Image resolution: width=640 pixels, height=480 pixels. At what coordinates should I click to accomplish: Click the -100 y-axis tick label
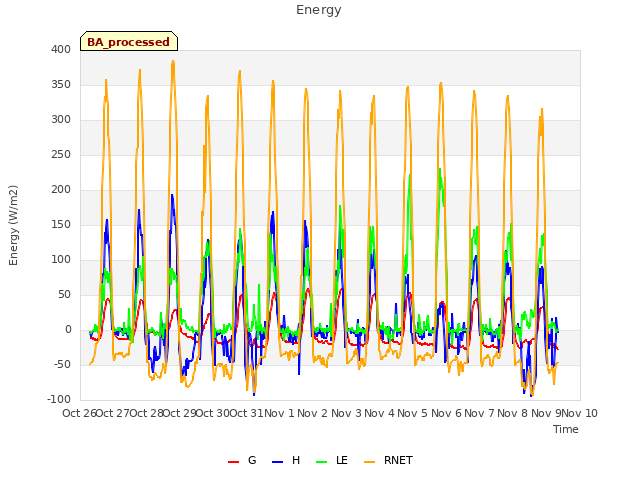(59, 400)
